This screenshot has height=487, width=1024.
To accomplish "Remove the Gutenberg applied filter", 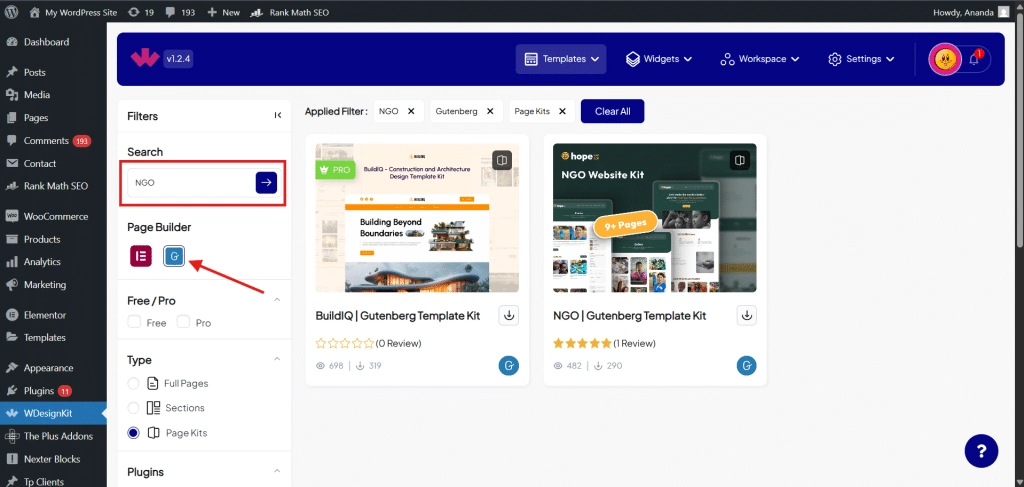I will coord(490,111).
